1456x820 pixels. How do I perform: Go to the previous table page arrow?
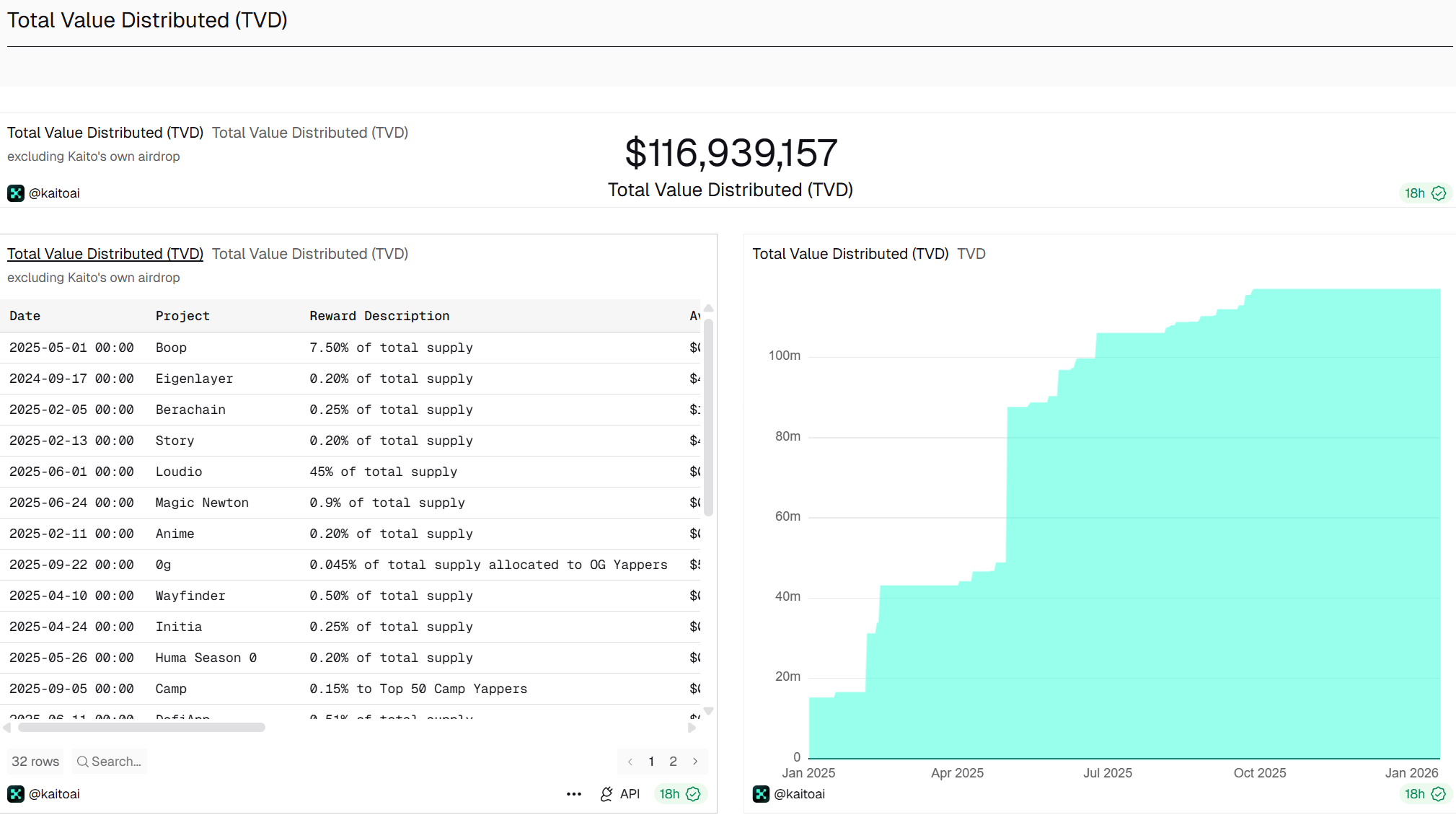click(630, 762)
